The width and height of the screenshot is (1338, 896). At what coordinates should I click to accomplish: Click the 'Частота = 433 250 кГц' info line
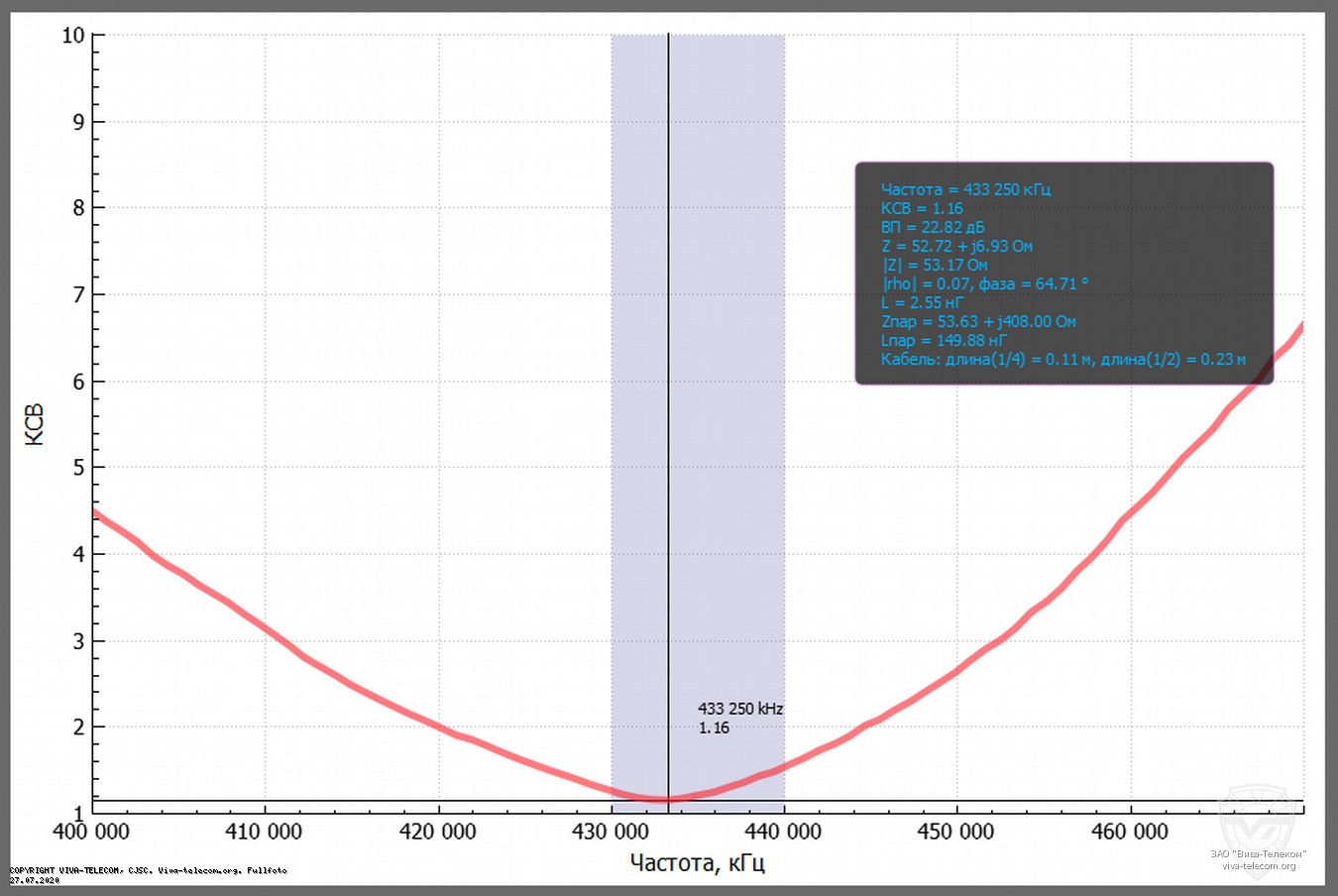(x=964, y=189)
